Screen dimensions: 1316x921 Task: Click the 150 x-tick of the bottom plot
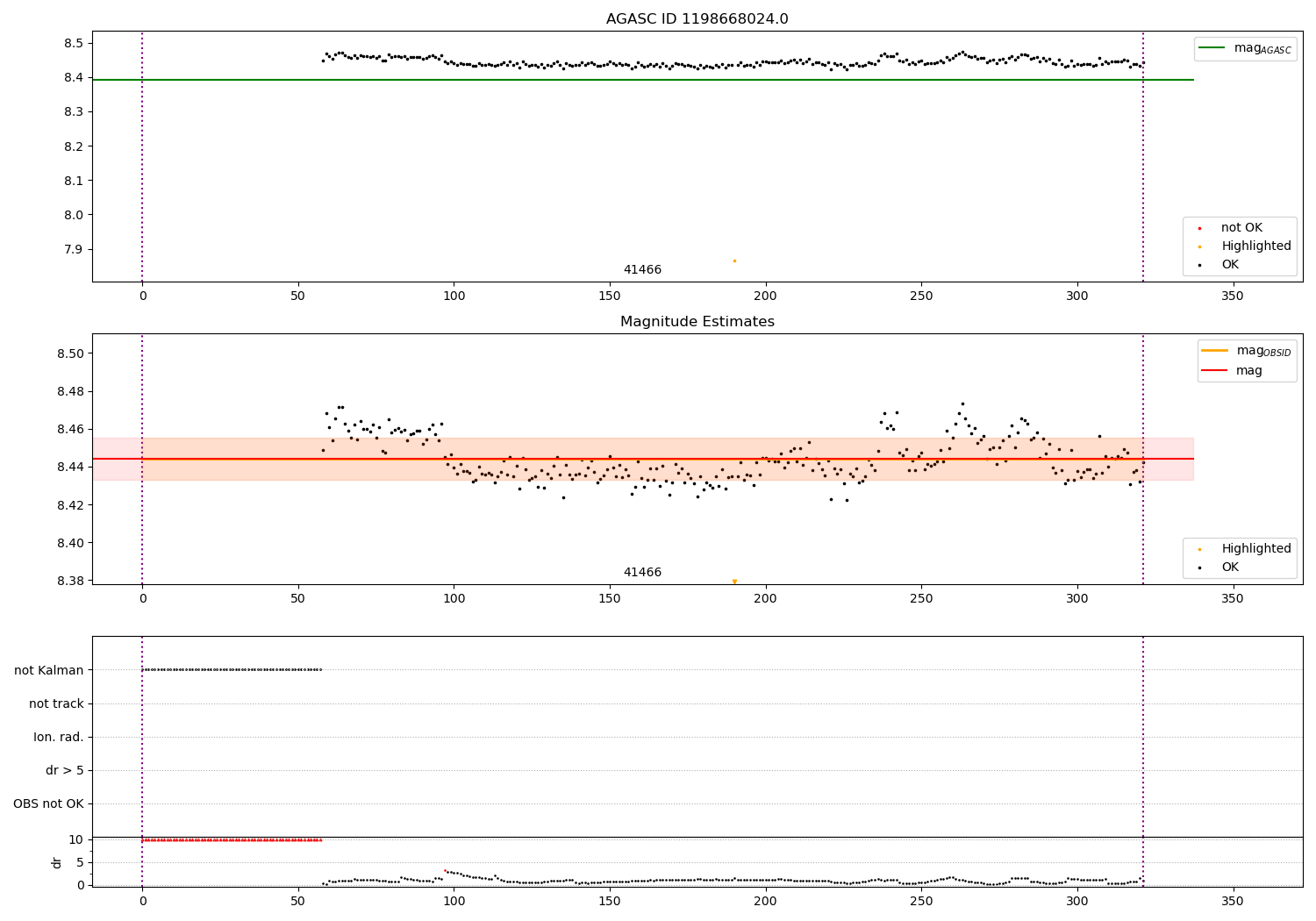(x=610, y=901)
